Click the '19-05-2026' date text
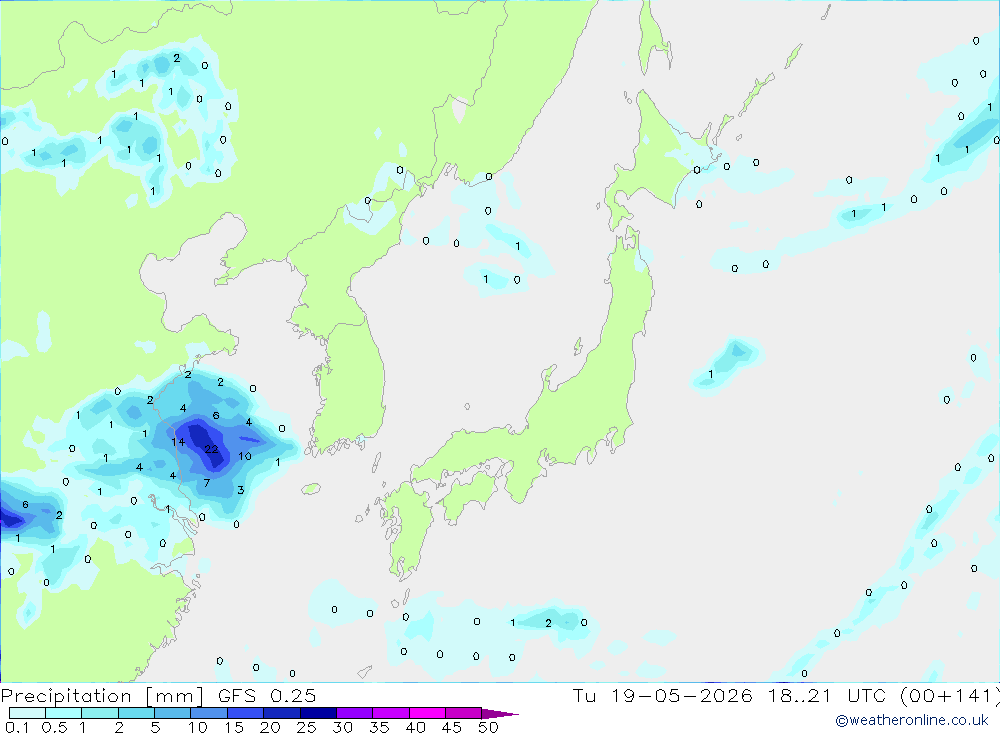 [682, 695]
